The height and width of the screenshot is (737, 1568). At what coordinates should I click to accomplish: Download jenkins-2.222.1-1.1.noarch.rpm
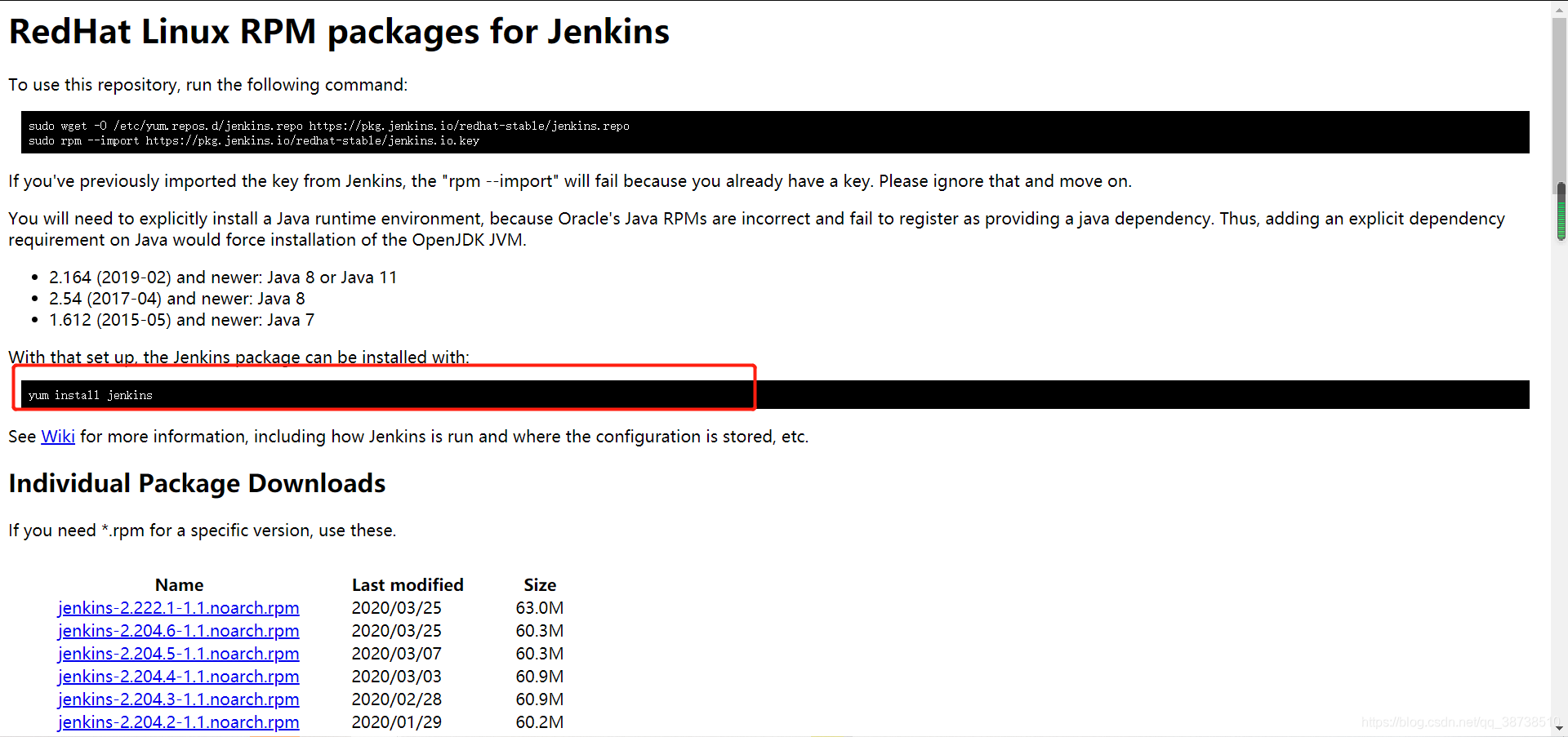[178, 608]
